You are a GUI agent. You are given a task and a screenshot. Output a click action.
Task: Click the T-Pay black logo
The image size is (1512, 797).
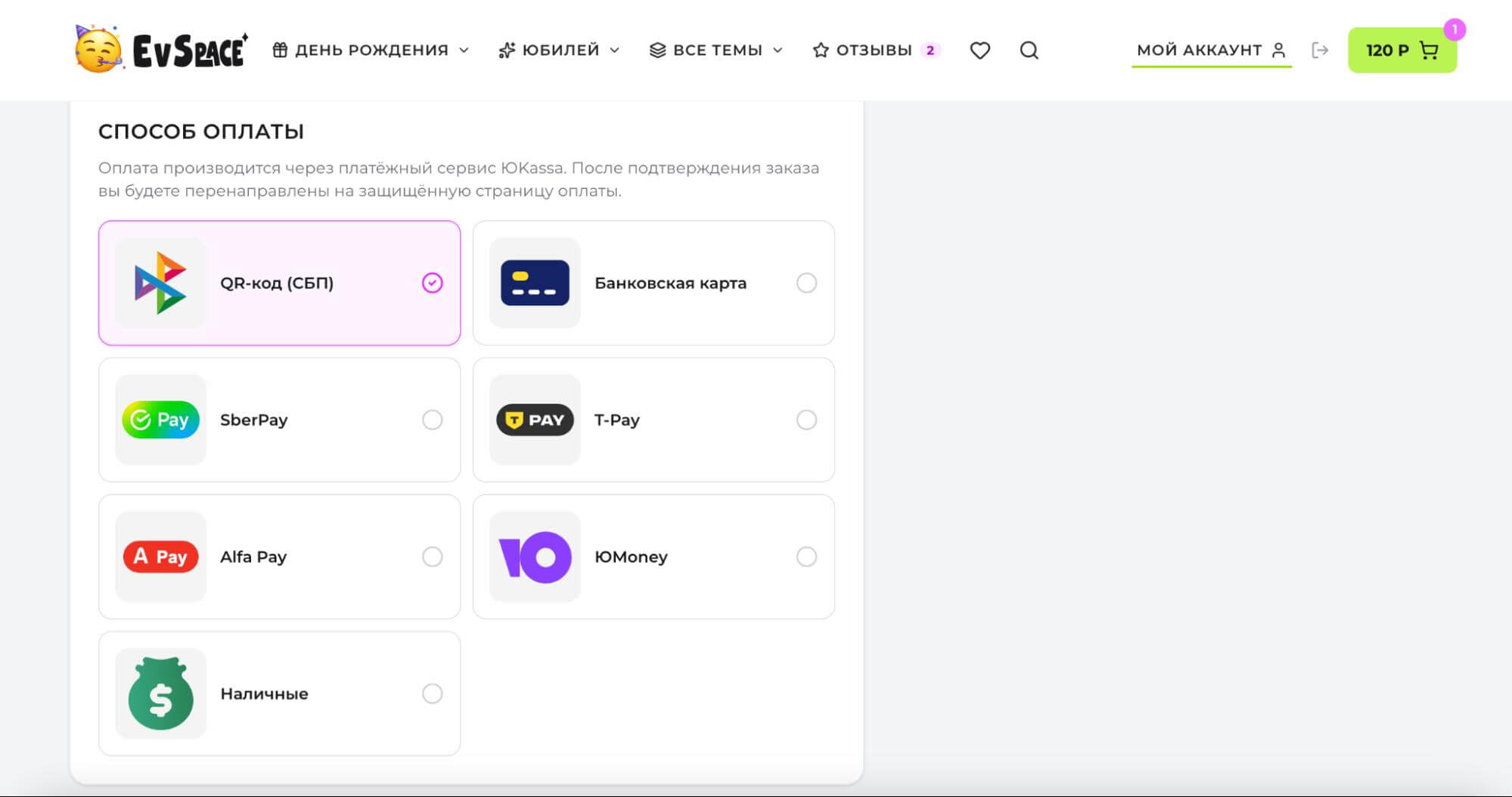[535, 420]
